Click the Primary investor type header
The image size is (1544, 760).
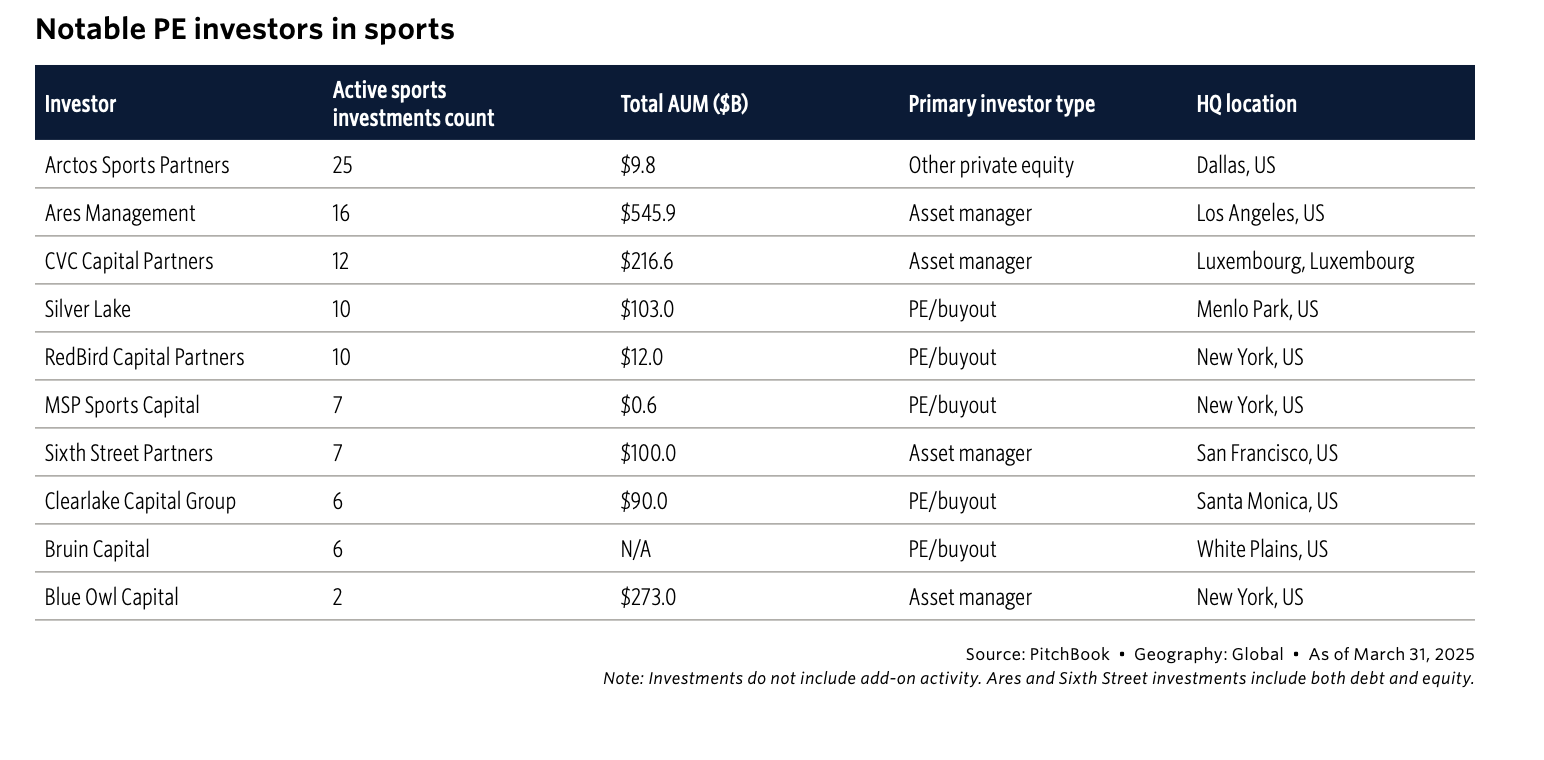tap(1001, 104)
